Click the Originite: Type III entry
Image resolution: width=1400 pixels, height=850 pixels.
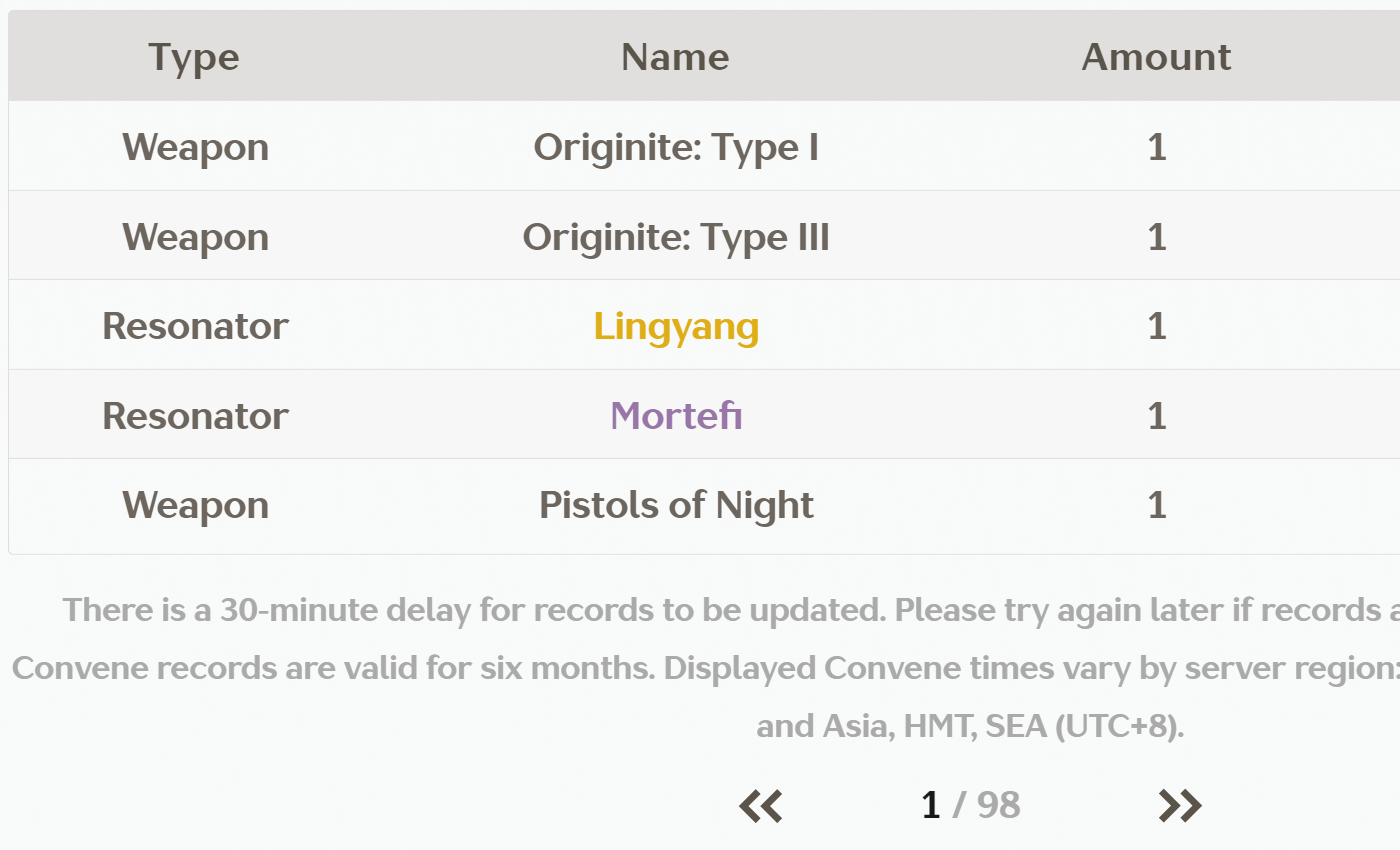click(676, 237)
